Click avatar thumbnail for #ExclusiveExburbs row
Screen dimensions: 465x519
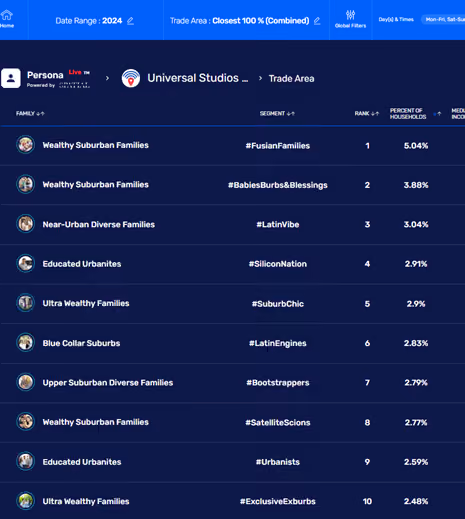(x=25, y=501)
